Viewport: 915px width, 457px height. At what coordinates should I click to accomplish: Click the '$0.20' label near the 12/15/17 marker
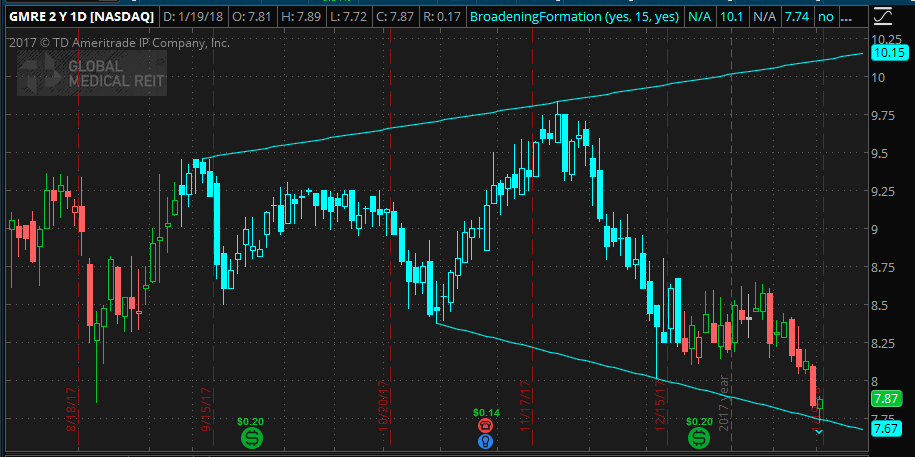(x=699, y=421)
